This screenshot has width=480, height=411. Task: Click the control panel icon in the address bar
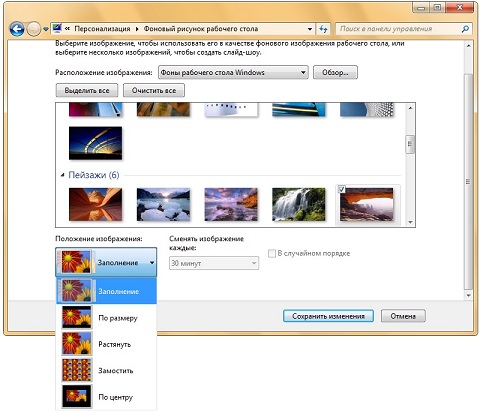click(57, 28)
